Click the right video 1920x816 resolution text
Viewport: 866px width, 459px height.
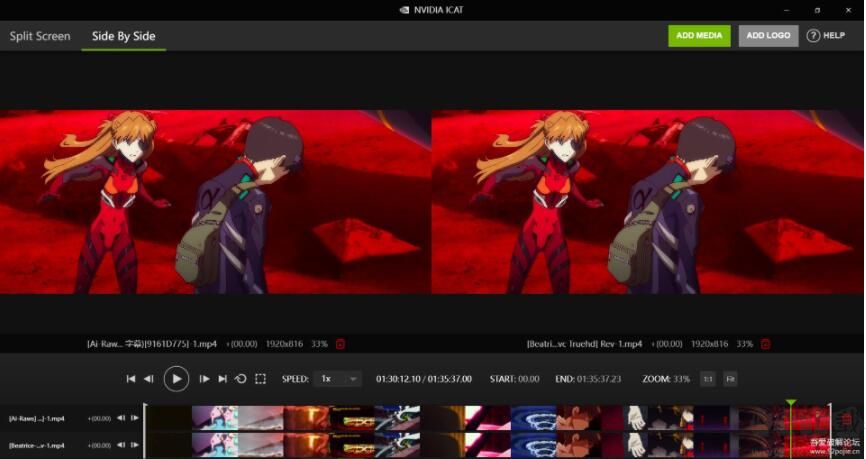[x=710, y=344]
